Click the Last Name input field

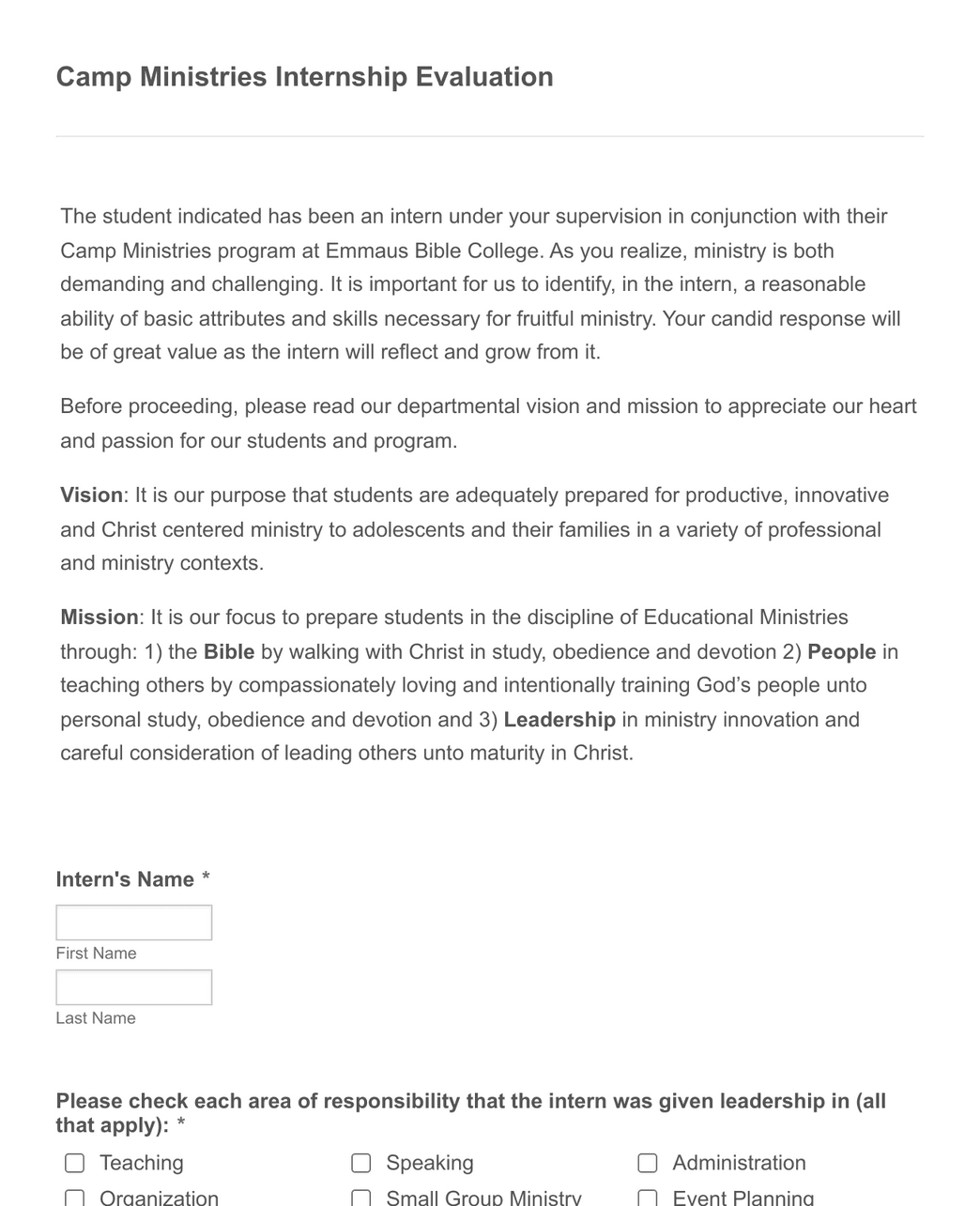(x=133, y=986)
